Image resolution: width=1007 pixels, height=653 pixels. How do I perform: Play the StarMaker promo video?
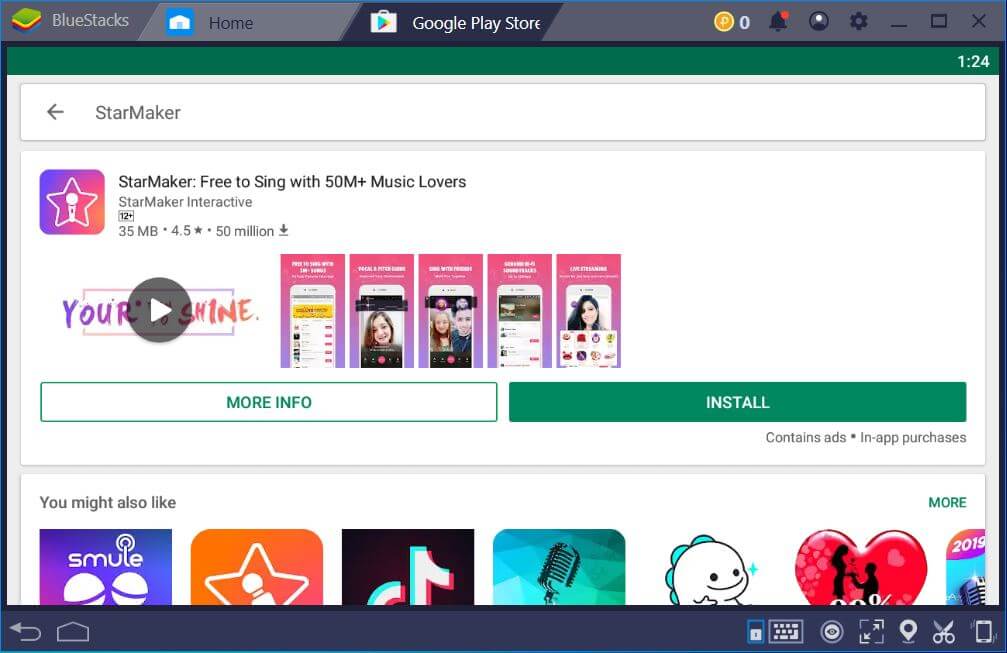tap(159, 310)
